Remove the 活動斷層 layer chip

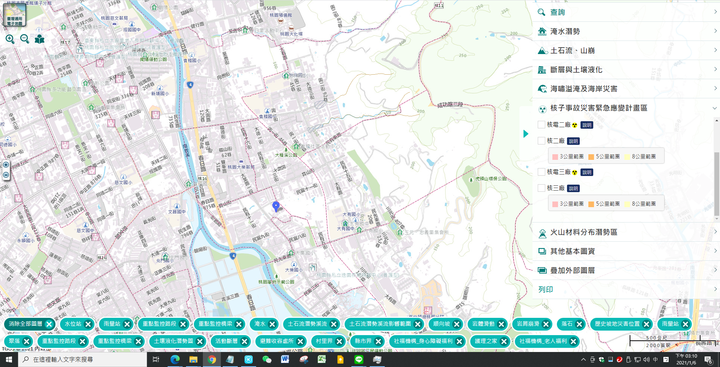click(244, 342)
